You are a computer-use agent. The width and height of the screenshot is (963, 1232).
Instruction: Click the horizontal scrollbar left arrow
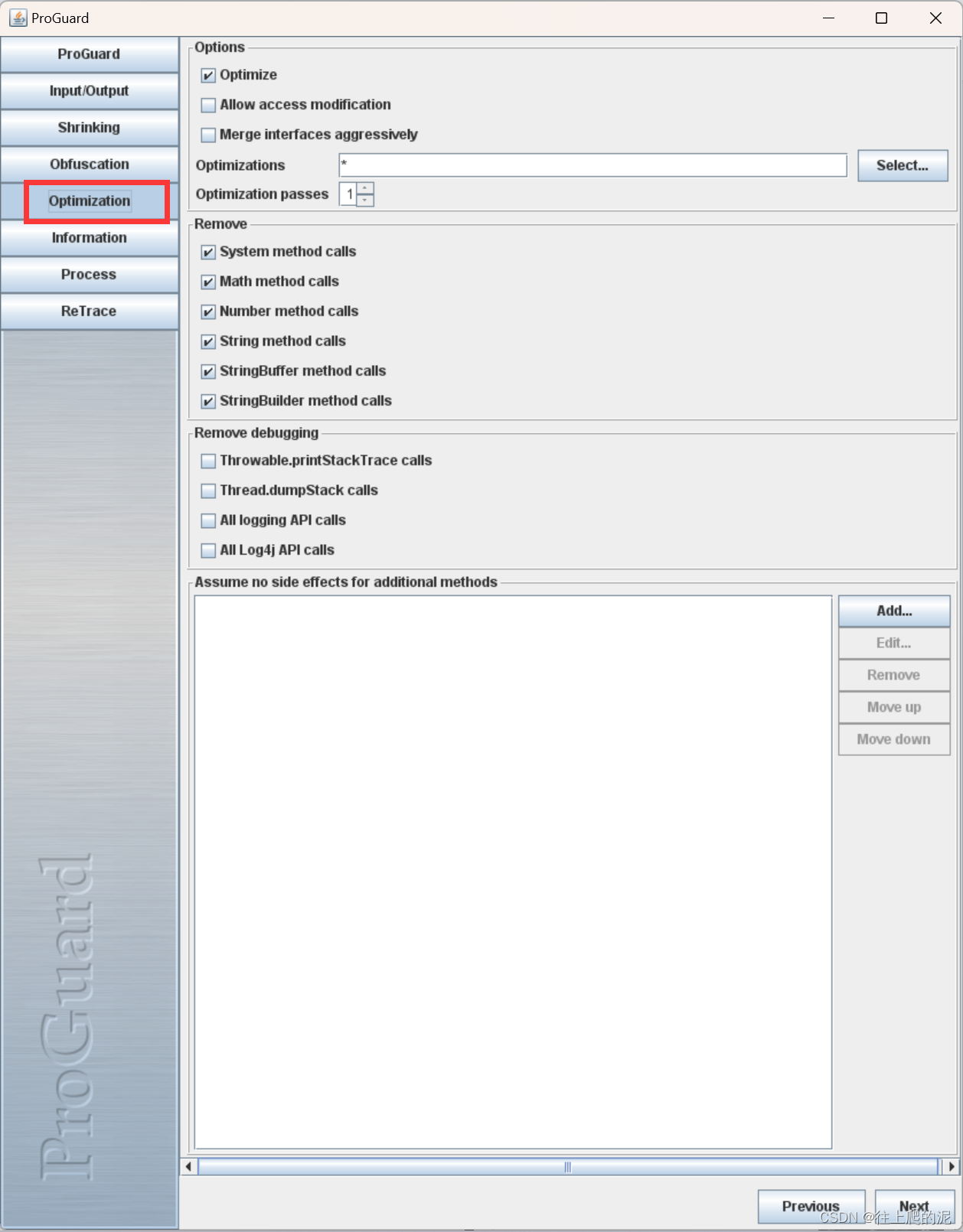click(188, 1167)
